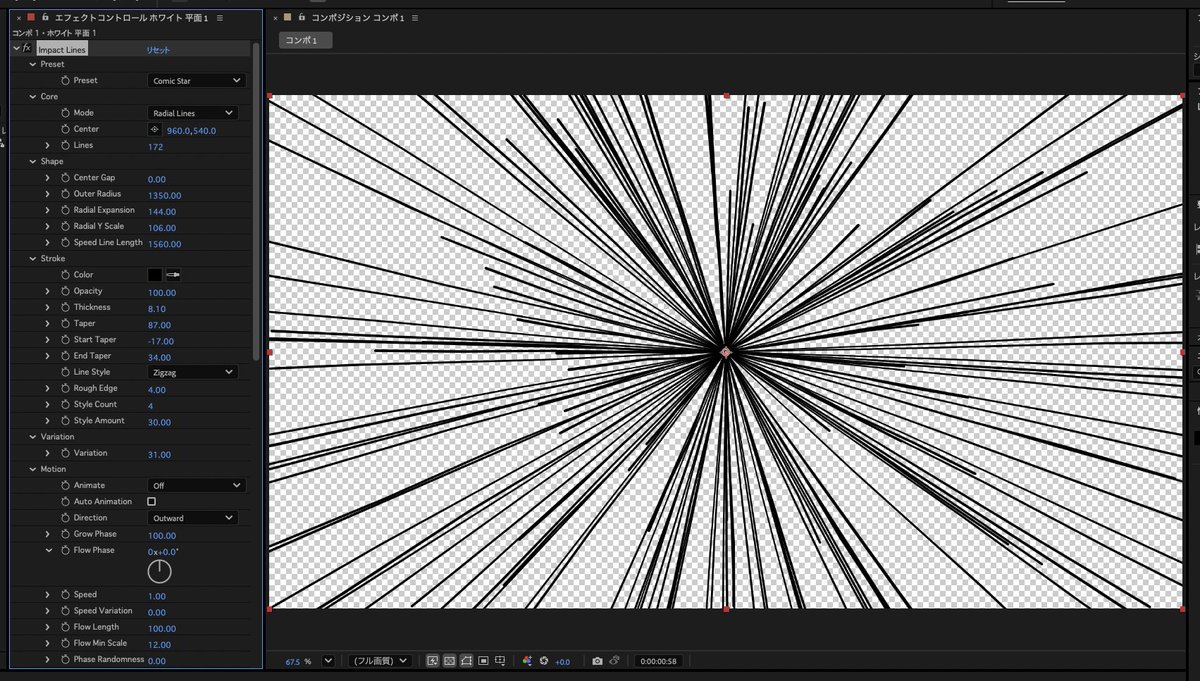The image size is (1200, 681).
Task: Click the Fast Previews icon in the viewer footer
Action: [433, 661]
